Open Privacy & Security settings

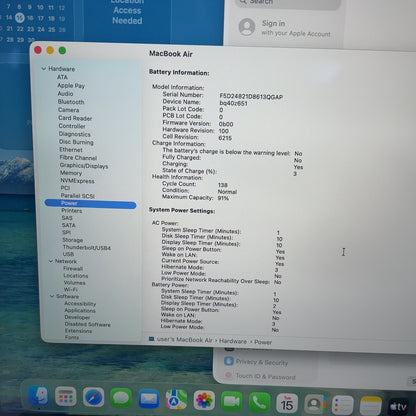point(256,362)
